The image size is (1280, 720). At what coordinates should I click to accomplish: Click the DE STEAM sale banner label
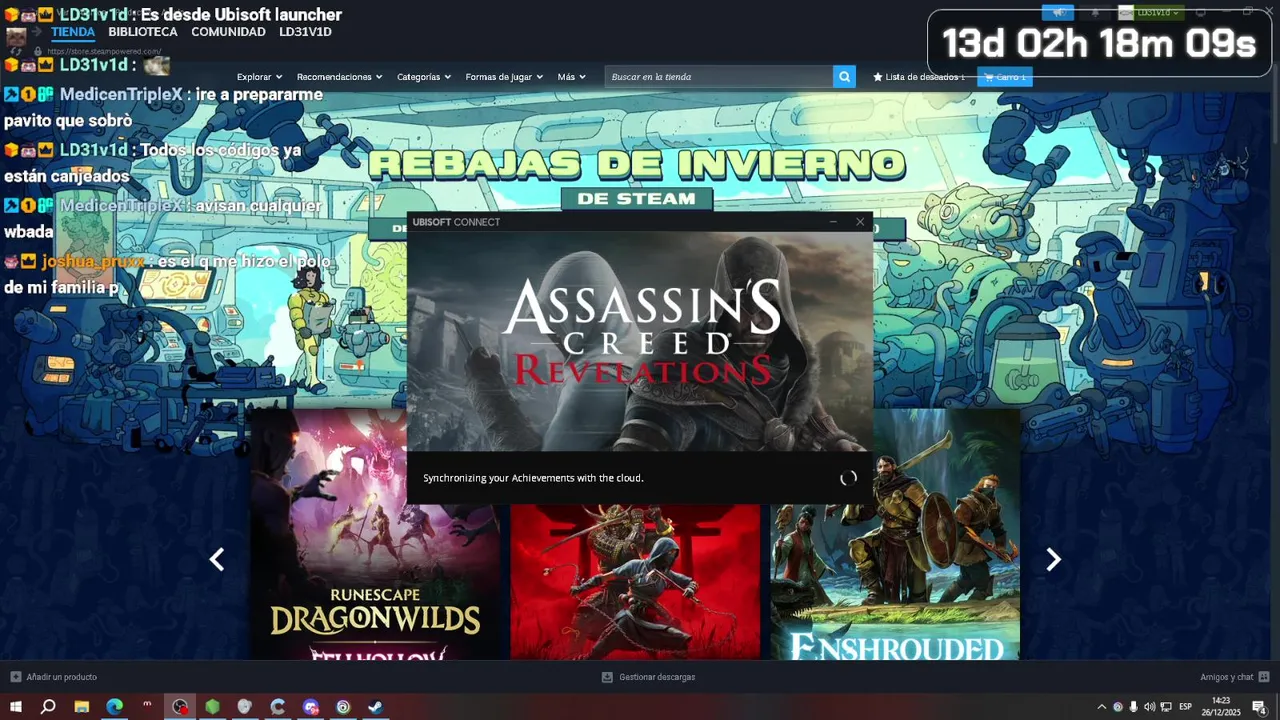click(637, 199)
